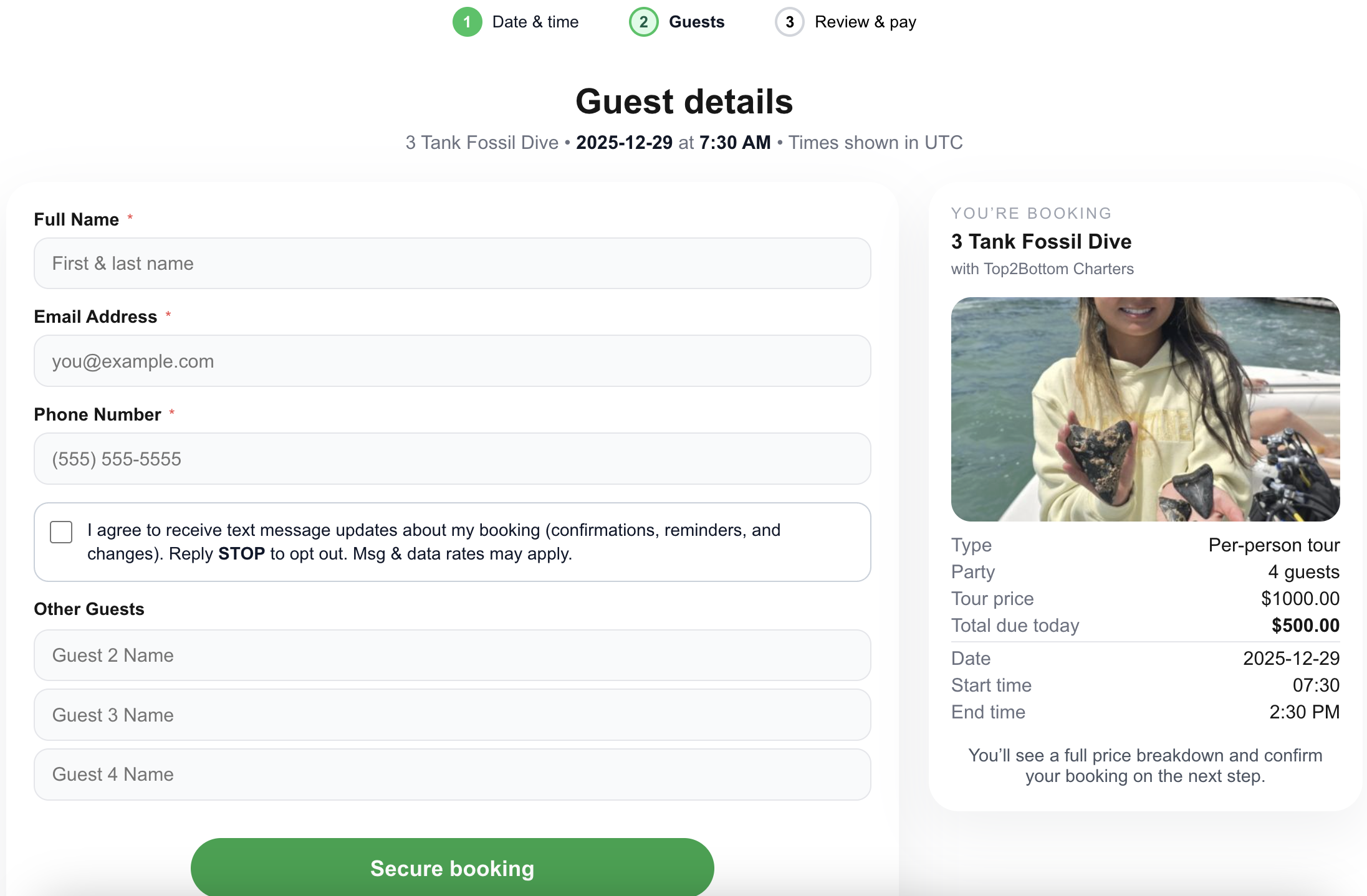Click into Guest 4 Name field
Image resolution: width=1367 pixels, height=896 pixels.
(452, 774)
